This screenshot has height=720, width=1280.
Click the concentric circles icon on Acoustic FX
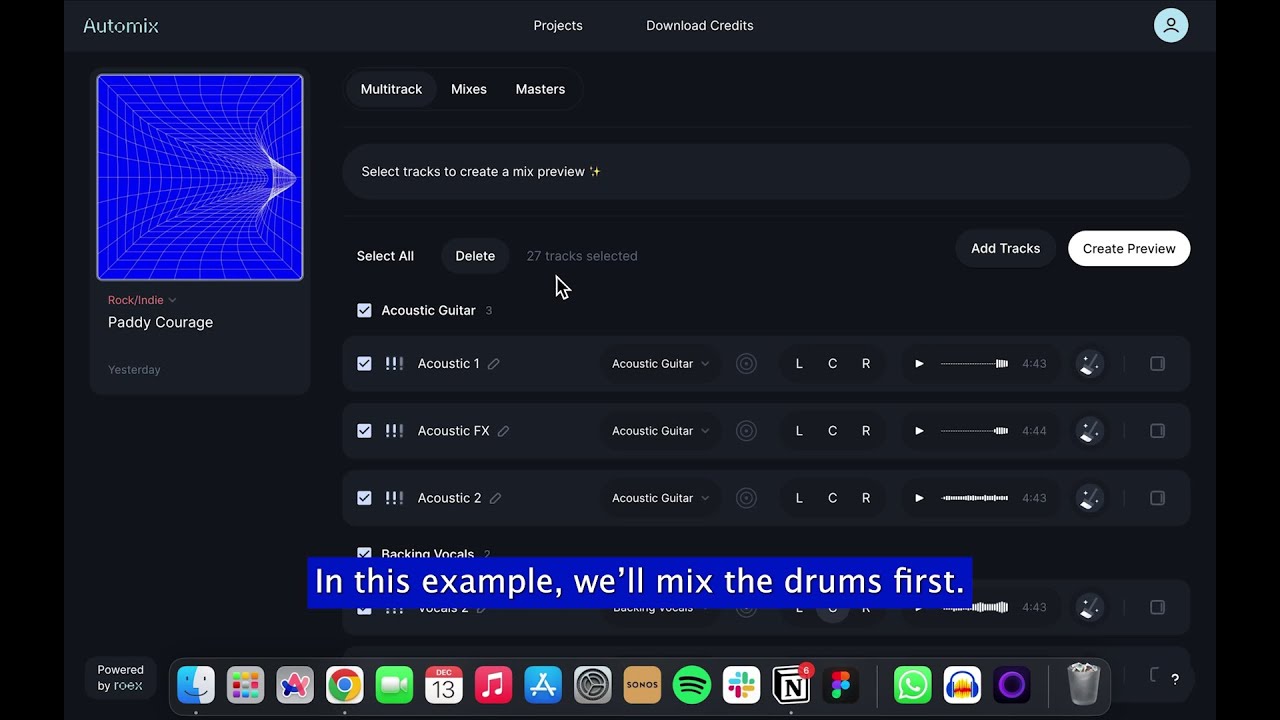click(x=746, y=431)
